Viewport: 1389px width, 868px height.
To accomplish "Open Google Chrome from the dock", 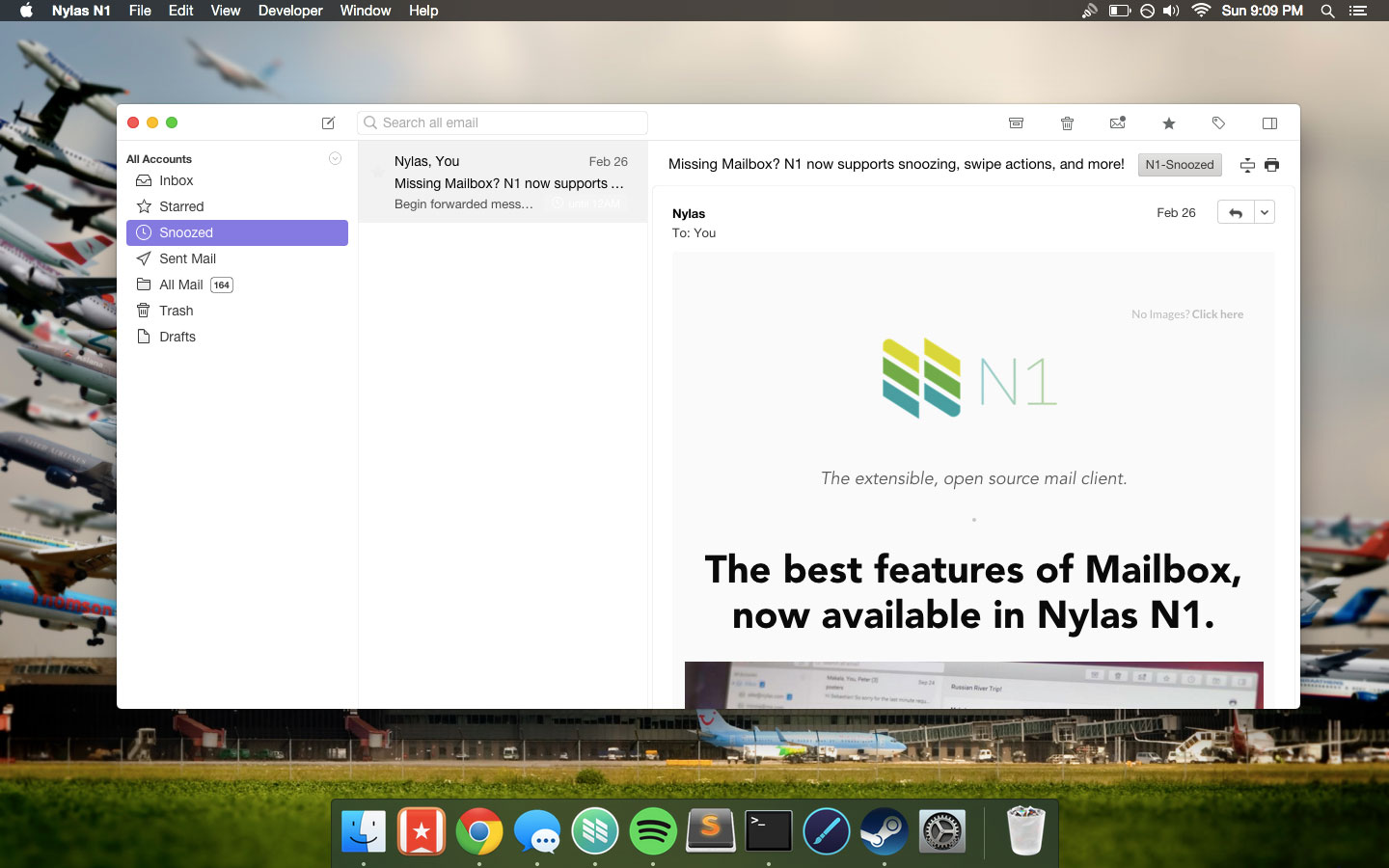I will click(479, 831).
